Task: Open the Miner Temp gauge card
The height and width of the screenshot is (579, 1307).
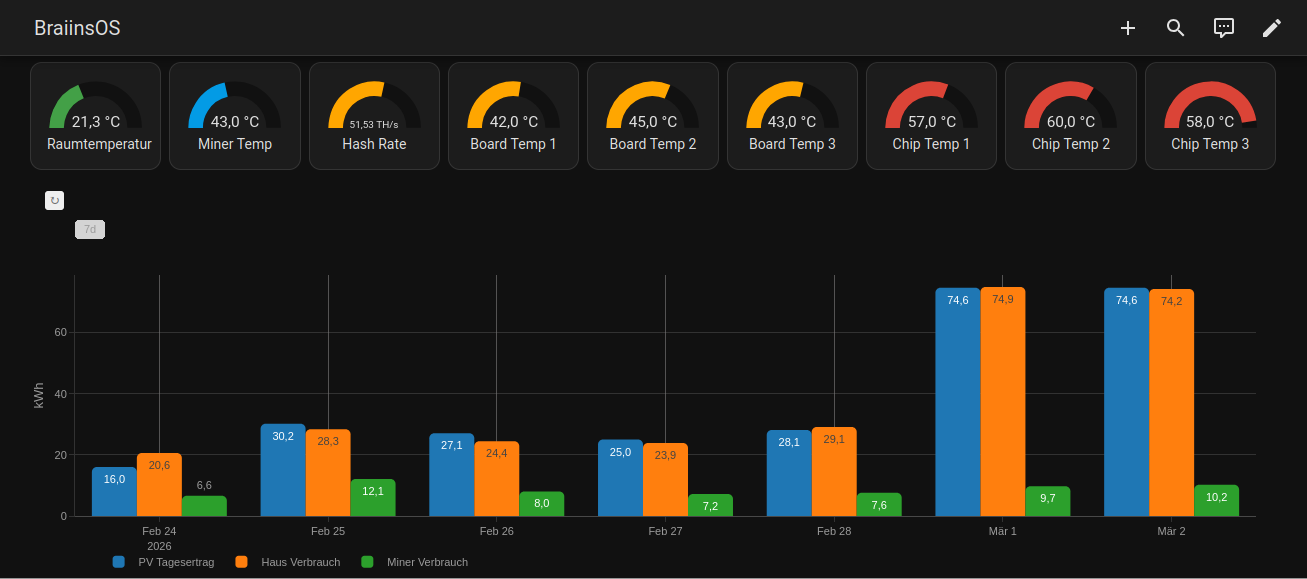Action: [x=235, y=116]
